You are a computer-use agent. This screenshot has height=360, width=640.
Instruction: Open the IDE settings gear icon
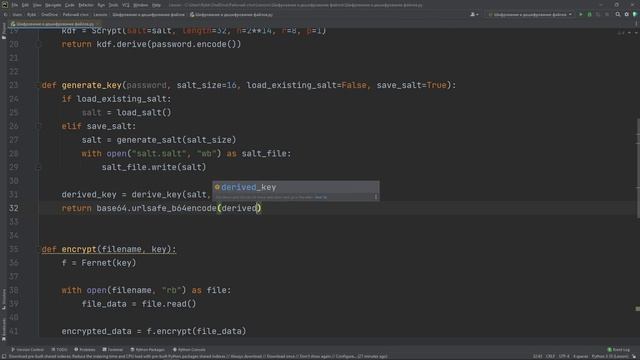[x=627, y=15]
